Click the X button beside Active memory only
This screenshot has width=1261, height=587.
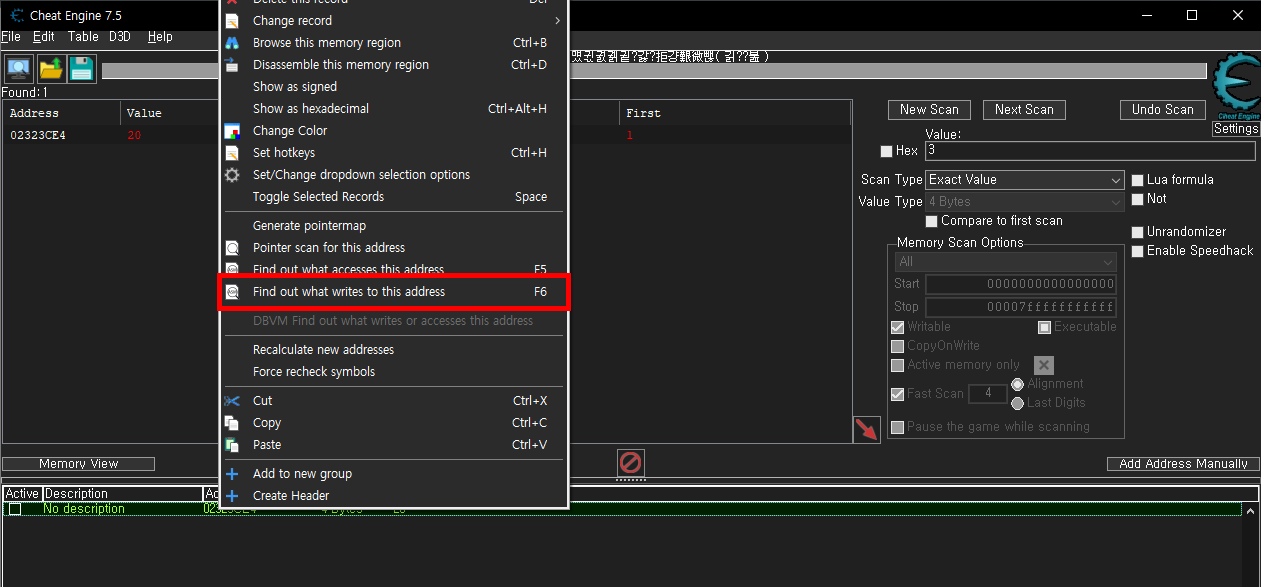pos(1043,365)
